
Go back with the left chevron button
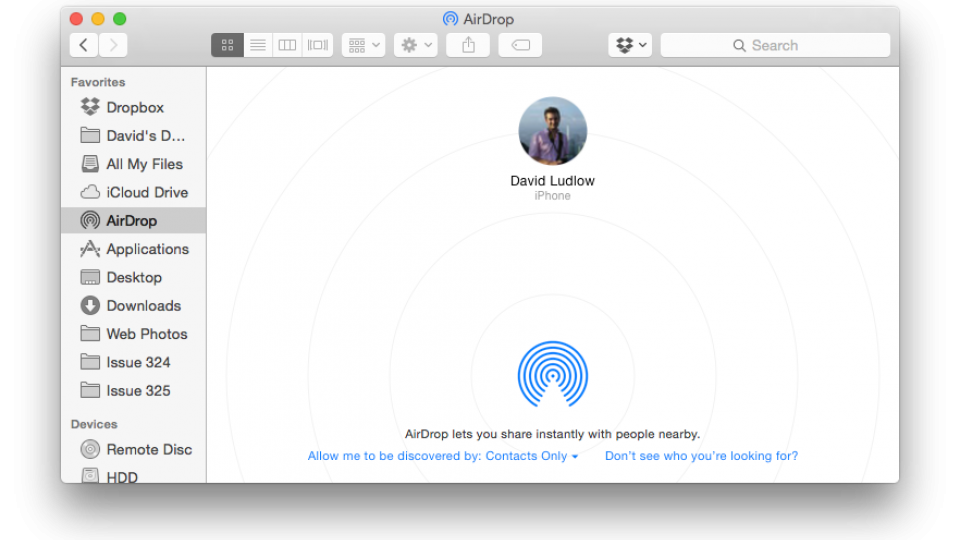[x=84, y=45]
